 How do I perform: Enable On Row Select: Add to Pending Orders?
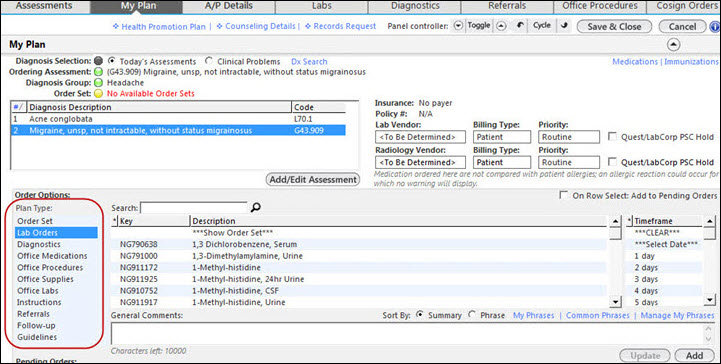563,195
